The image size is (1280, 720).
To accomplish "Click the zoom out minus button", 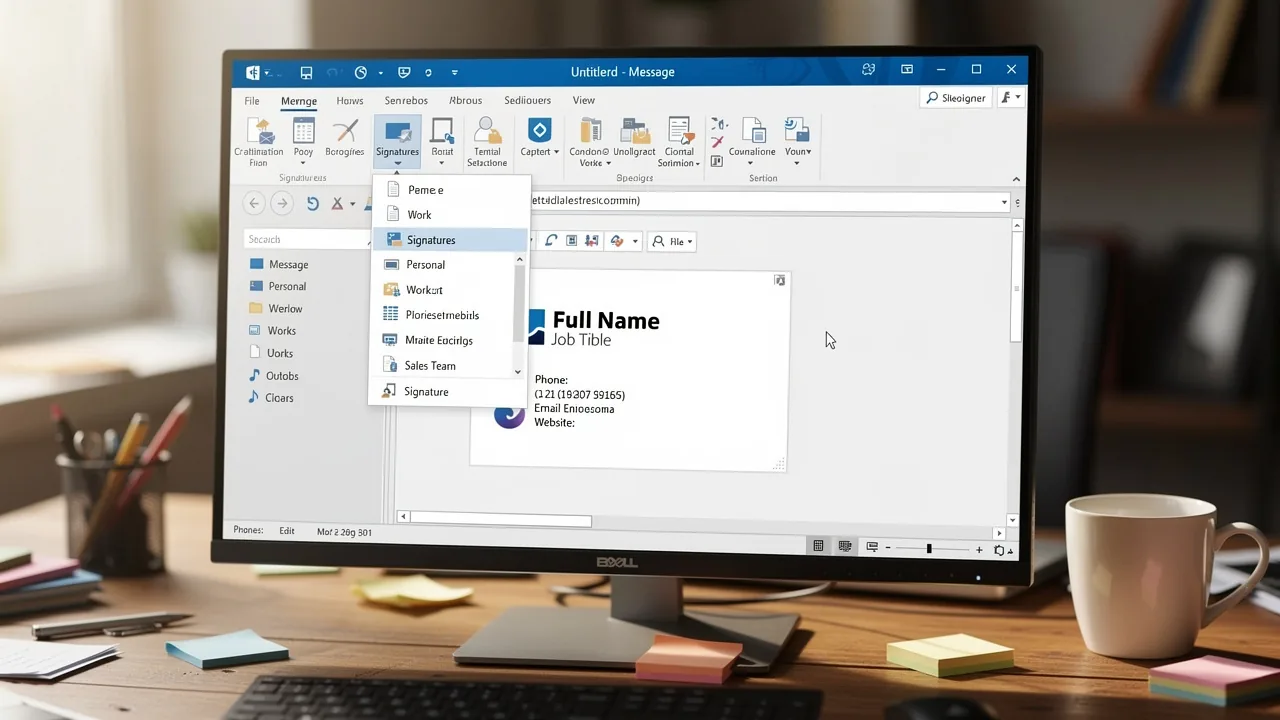I will 886,550.
